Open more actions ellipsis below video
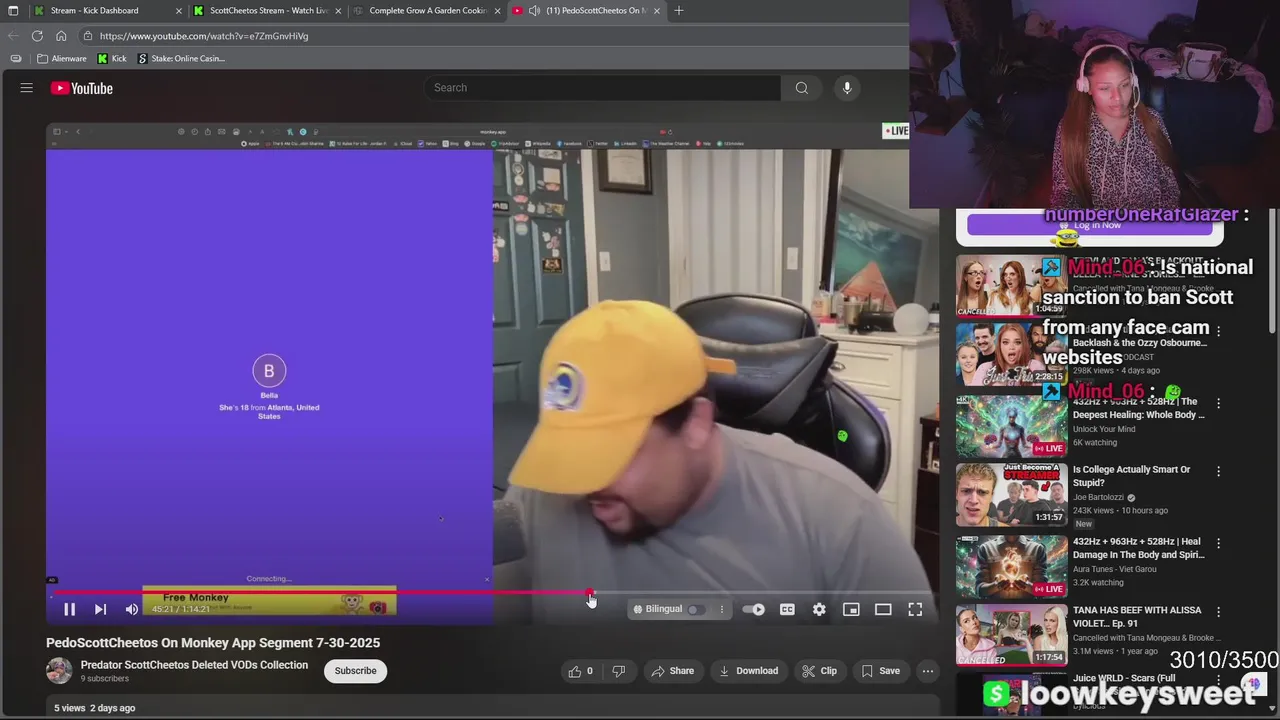The image size is (1280, 720). 928,671
